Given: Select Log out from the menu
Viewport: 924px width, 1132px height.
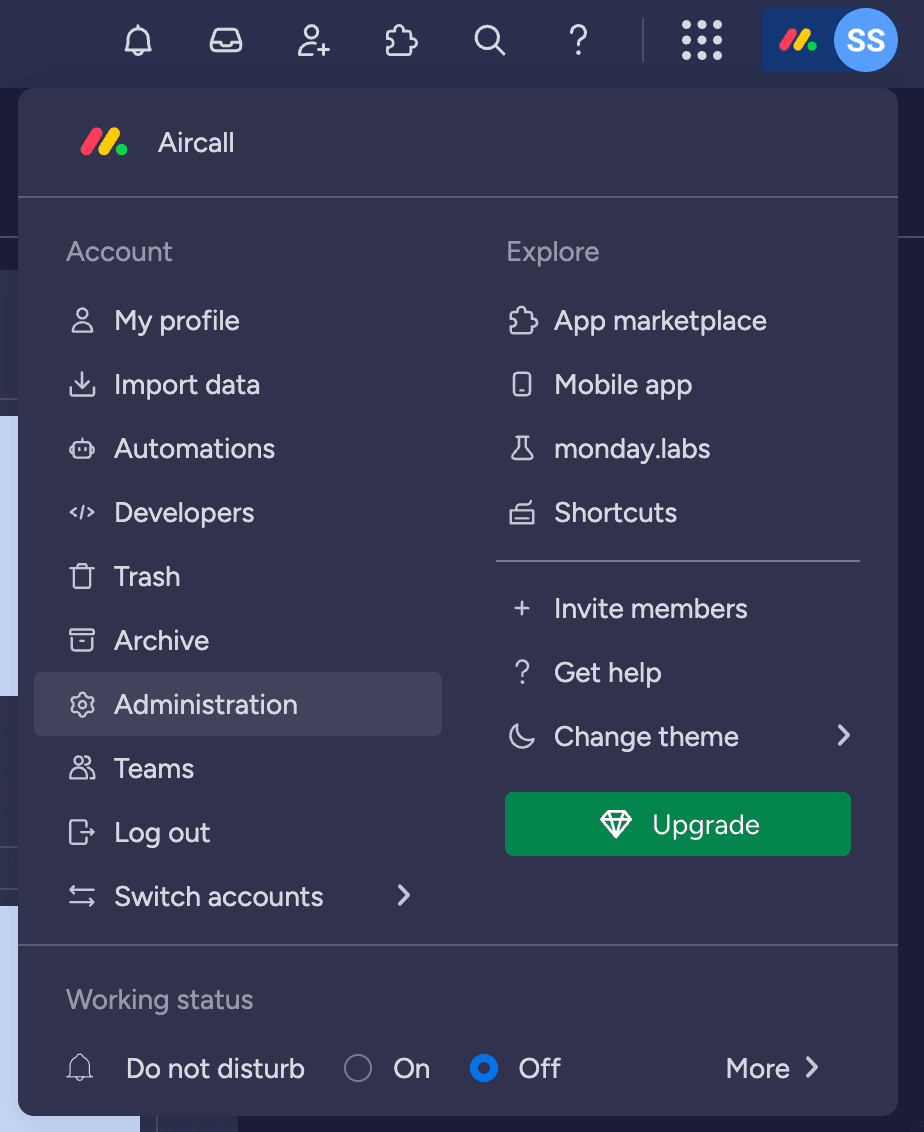Looking at the screenshot, I should (162, 833).
